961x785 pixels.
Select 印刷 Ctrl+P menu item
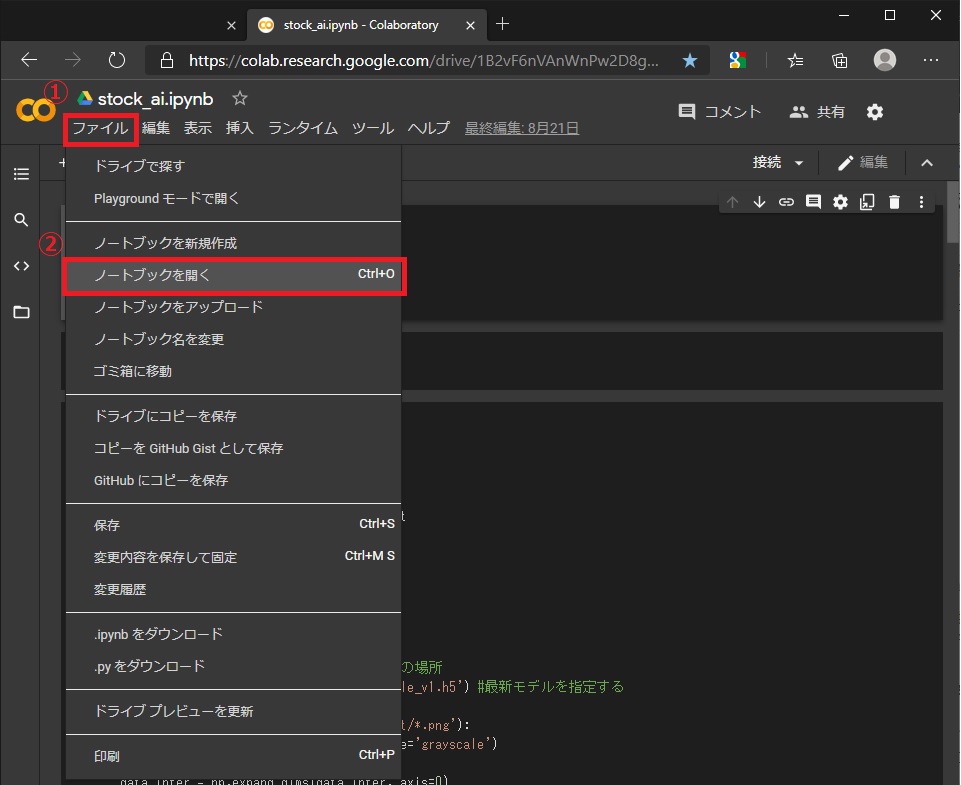[x=234, y=756]
